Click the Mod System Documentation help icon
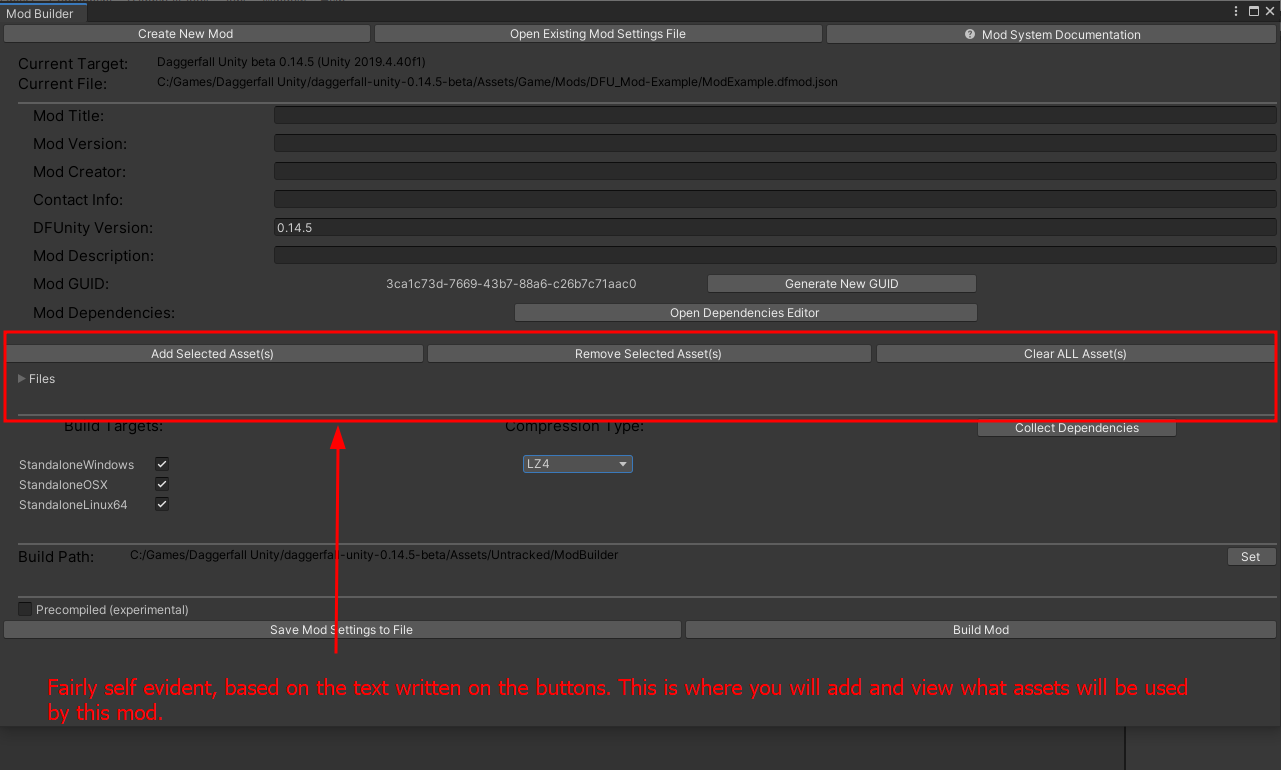 (970, 34)
